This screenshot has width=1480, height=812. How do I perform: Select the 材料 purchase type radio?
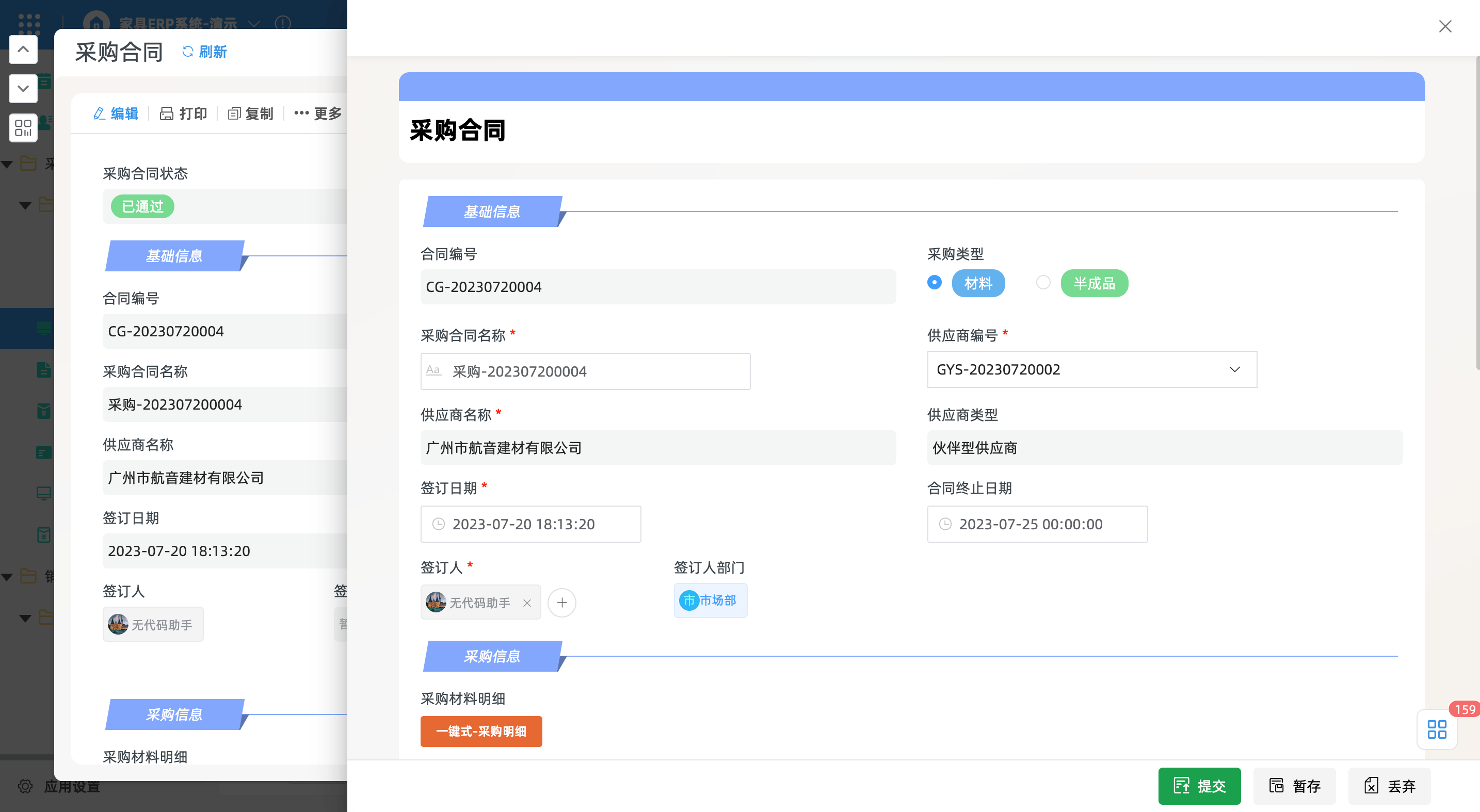click(934, 283)
